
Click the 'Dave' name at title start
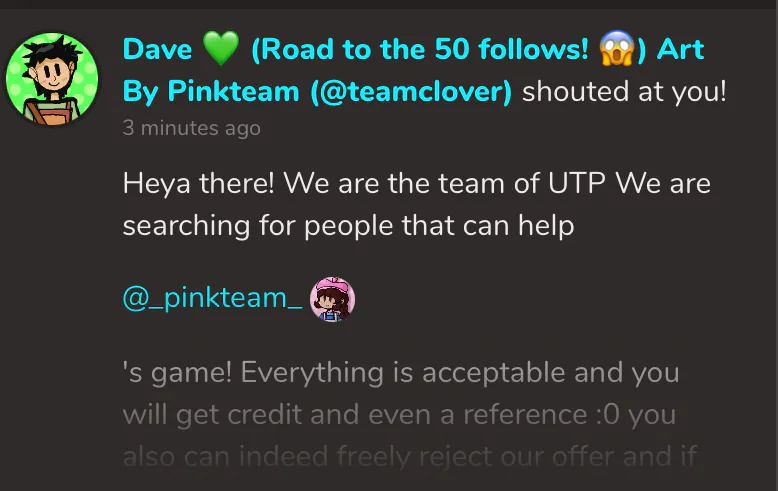pyautogui.click(x=157, y=49)
